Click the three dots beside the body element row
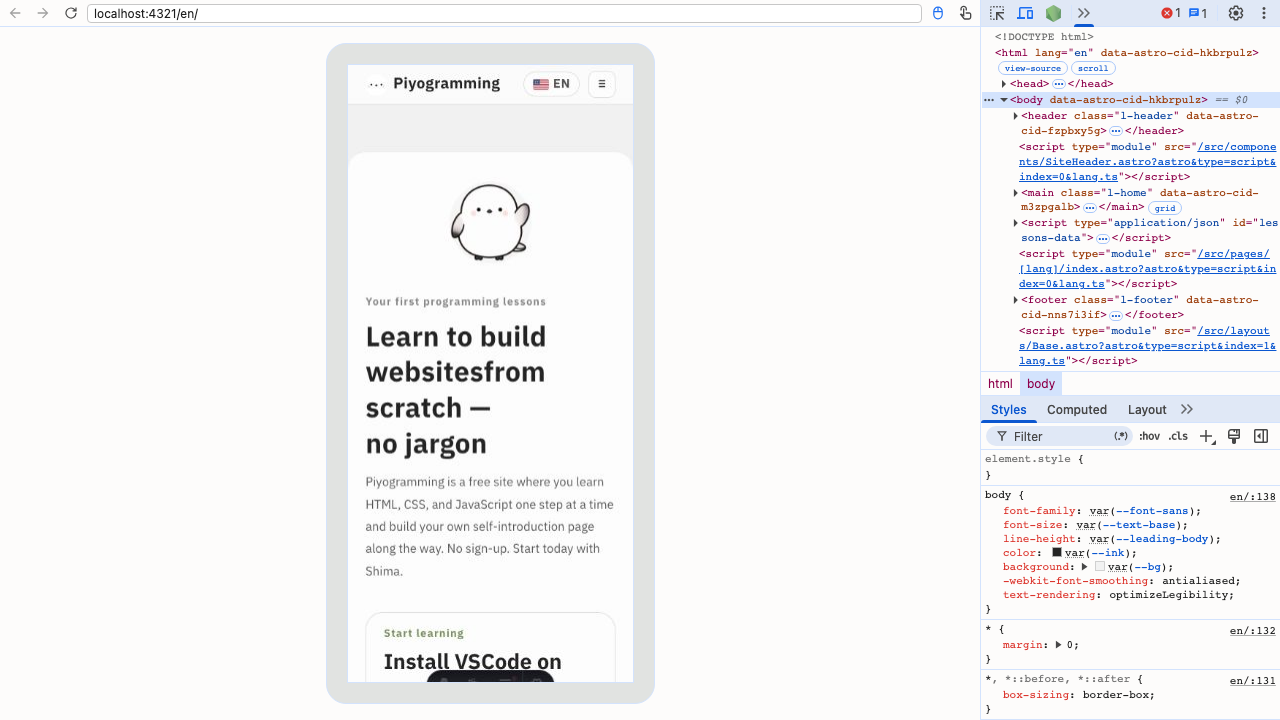1280x720 pixels. click(989, 100)
